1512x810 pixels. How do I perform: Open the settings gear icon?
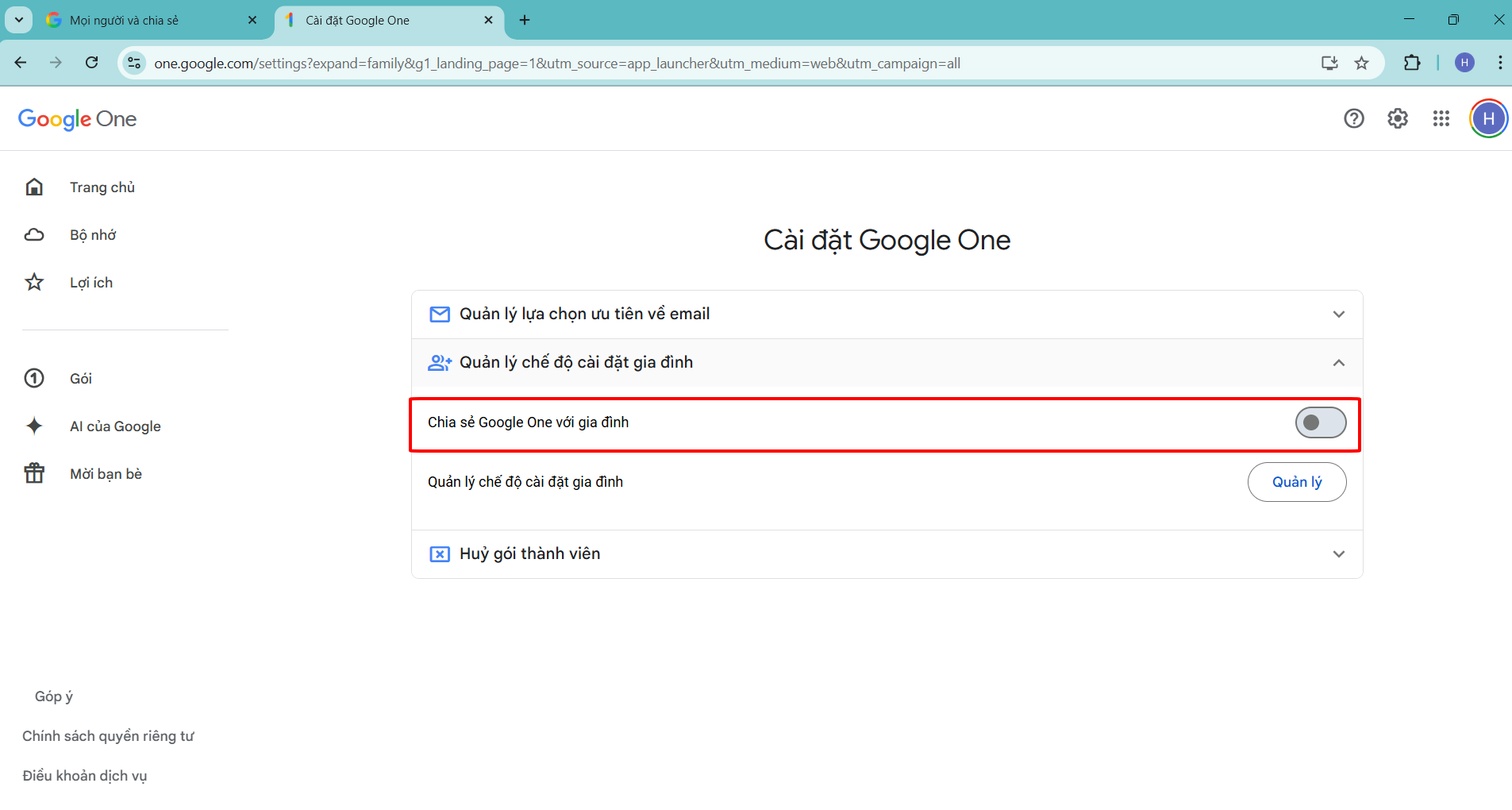pos(1398,118)
